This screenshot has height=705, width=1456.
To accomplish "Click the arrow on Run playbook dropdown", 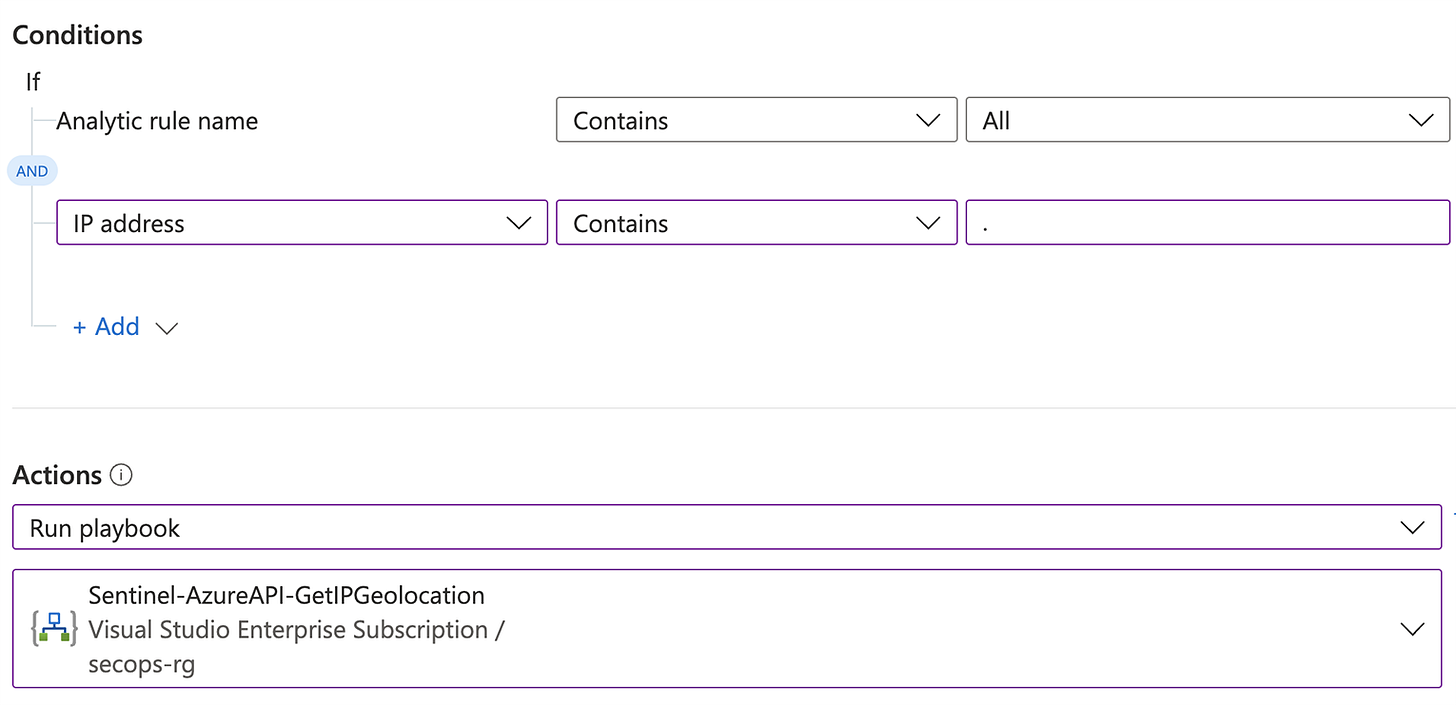I will [1412, 527].
